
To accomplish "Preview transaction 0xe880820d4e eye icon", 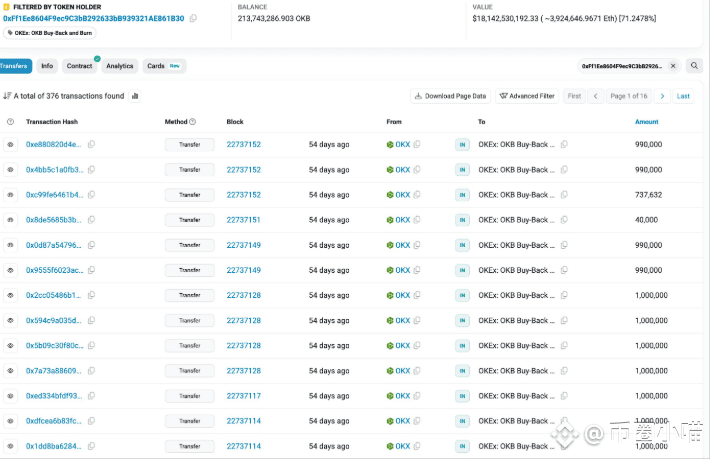I will [10, 144].
